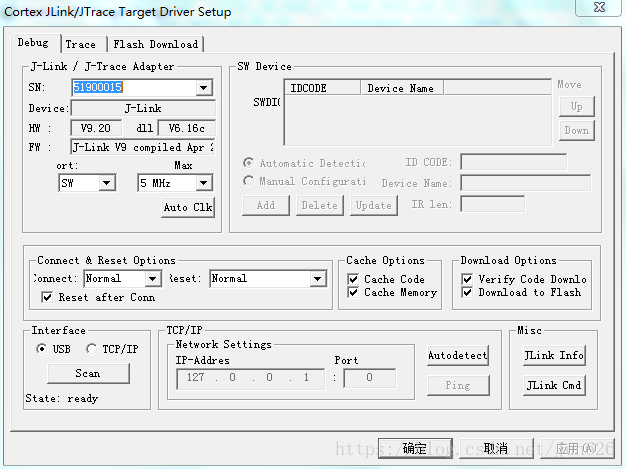Click the HW version V9.20 field
Screen dimensions: 626x469
(96, 128)
